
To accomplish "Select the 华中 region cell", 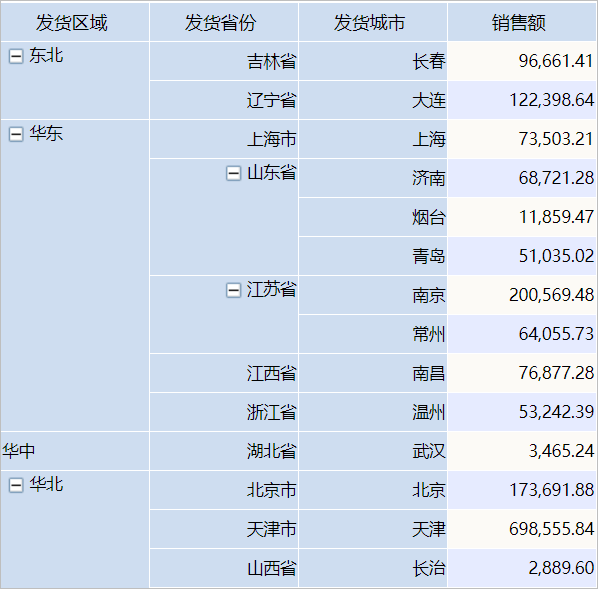I will (75, 451).
